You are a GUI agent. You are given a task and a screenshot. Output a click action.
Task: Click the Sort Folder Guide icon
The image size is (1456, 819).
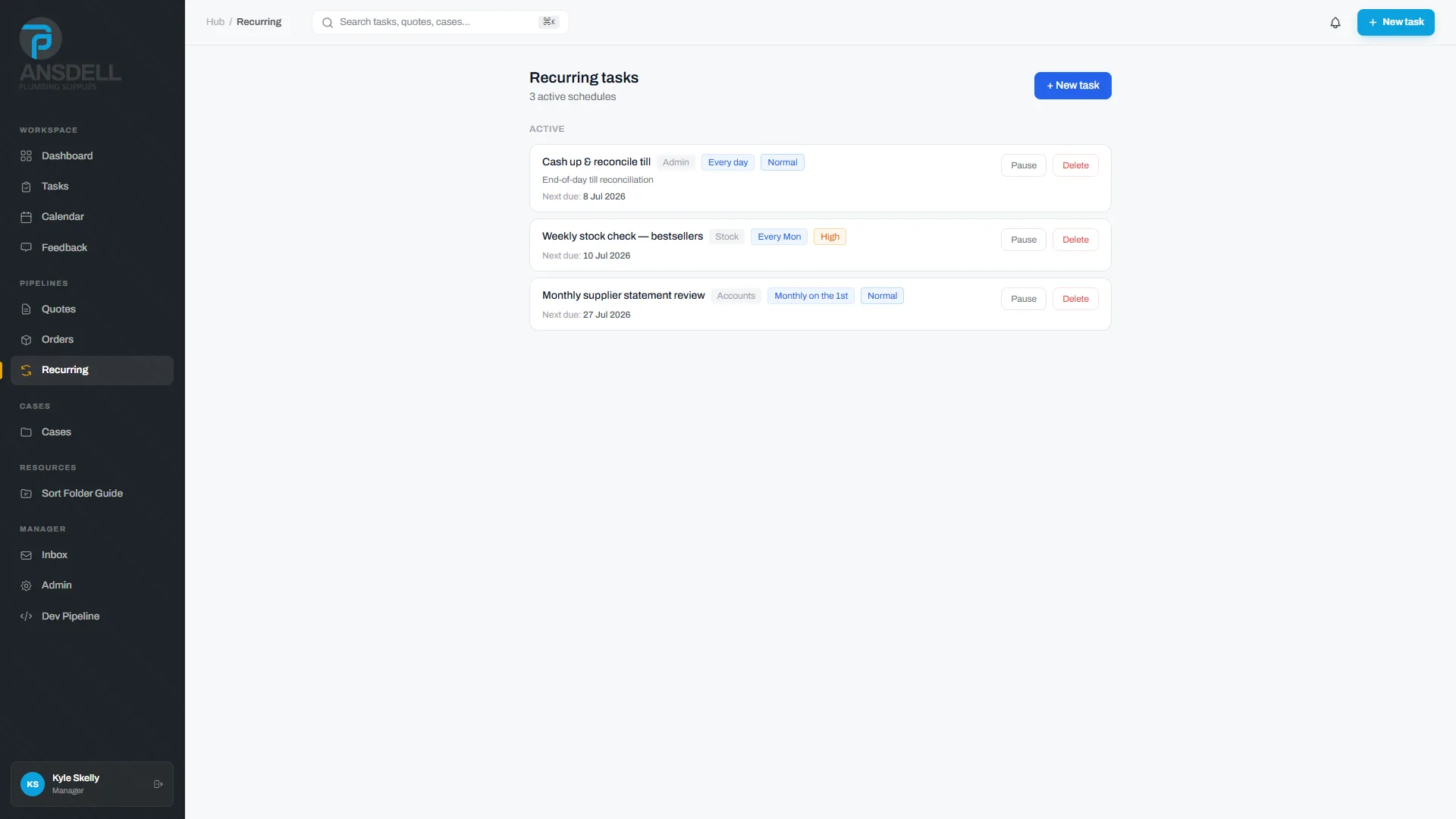tap(26, 494)
